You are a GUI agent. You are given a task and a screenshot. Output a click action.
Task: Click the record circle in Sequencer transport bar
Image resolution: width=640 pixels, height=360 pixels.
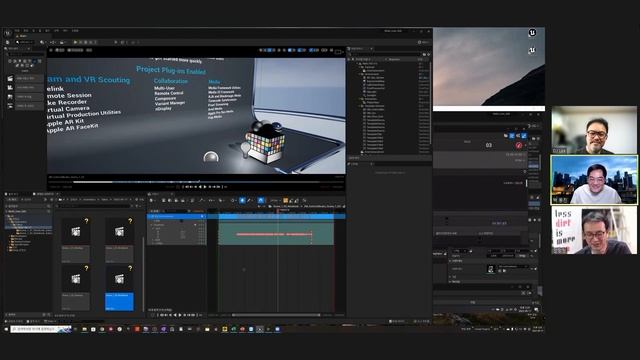tap(153, 315)
